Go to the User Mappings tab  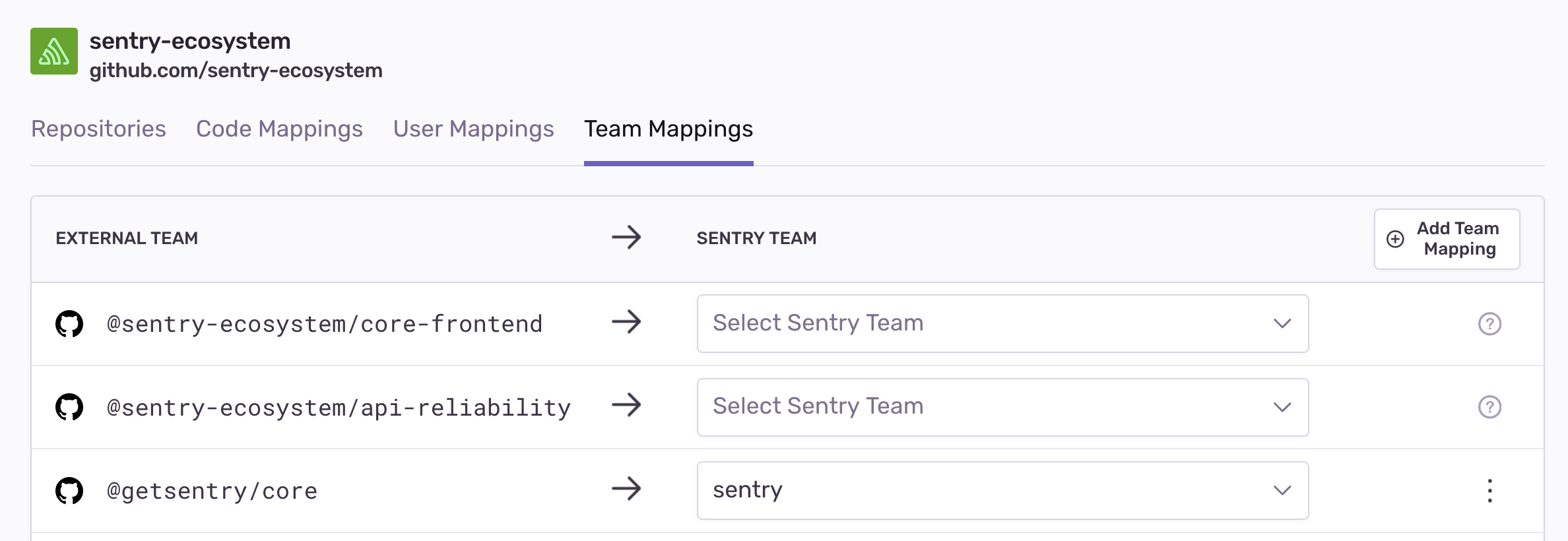point(473,129)
